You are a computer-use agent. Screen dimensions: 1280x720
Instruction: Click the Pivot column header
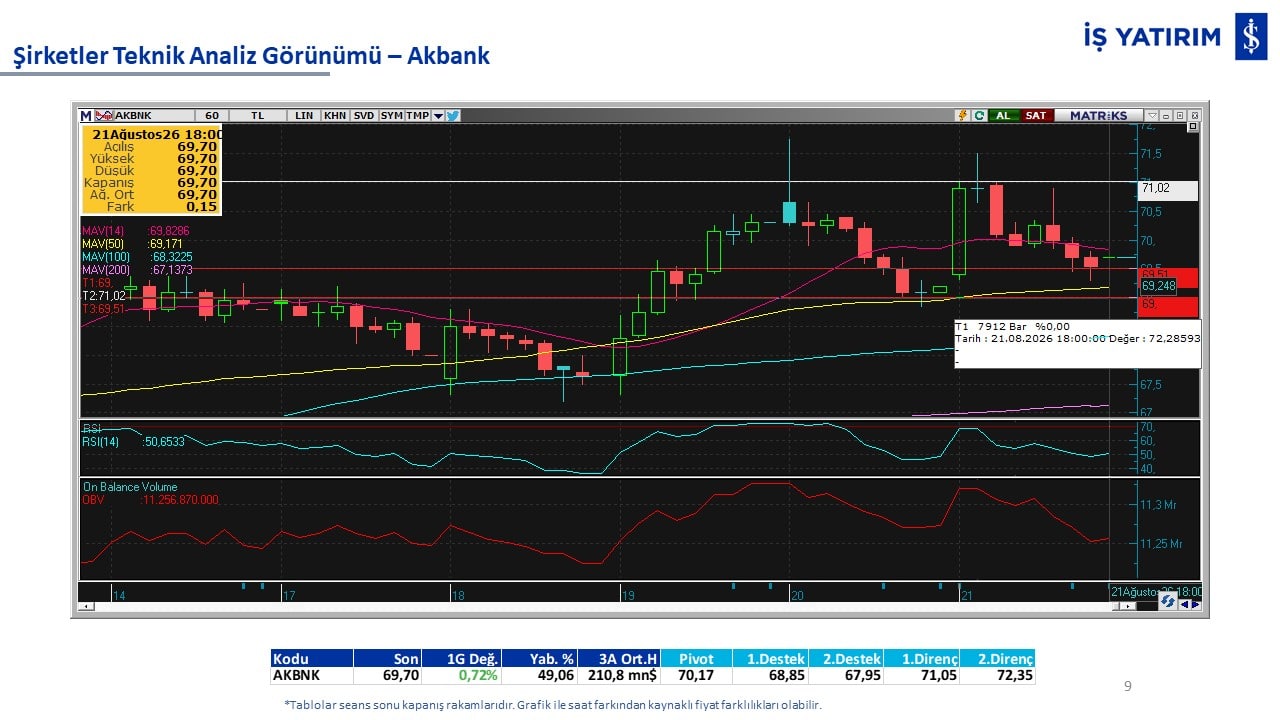point(696,659)
